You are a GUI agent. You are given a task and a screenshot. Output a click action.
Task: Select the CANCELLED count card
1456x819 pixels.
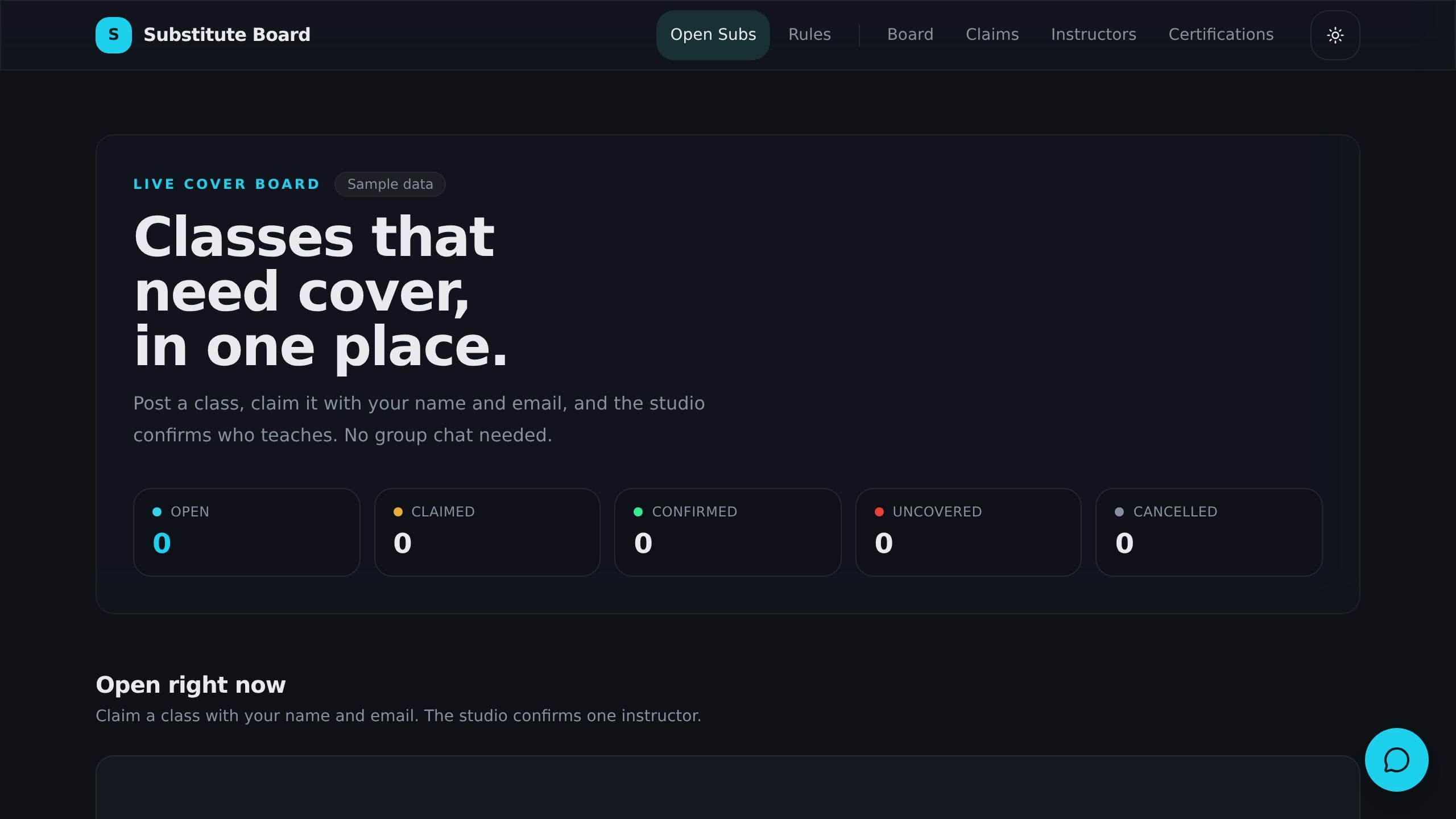coord(1209,532)
